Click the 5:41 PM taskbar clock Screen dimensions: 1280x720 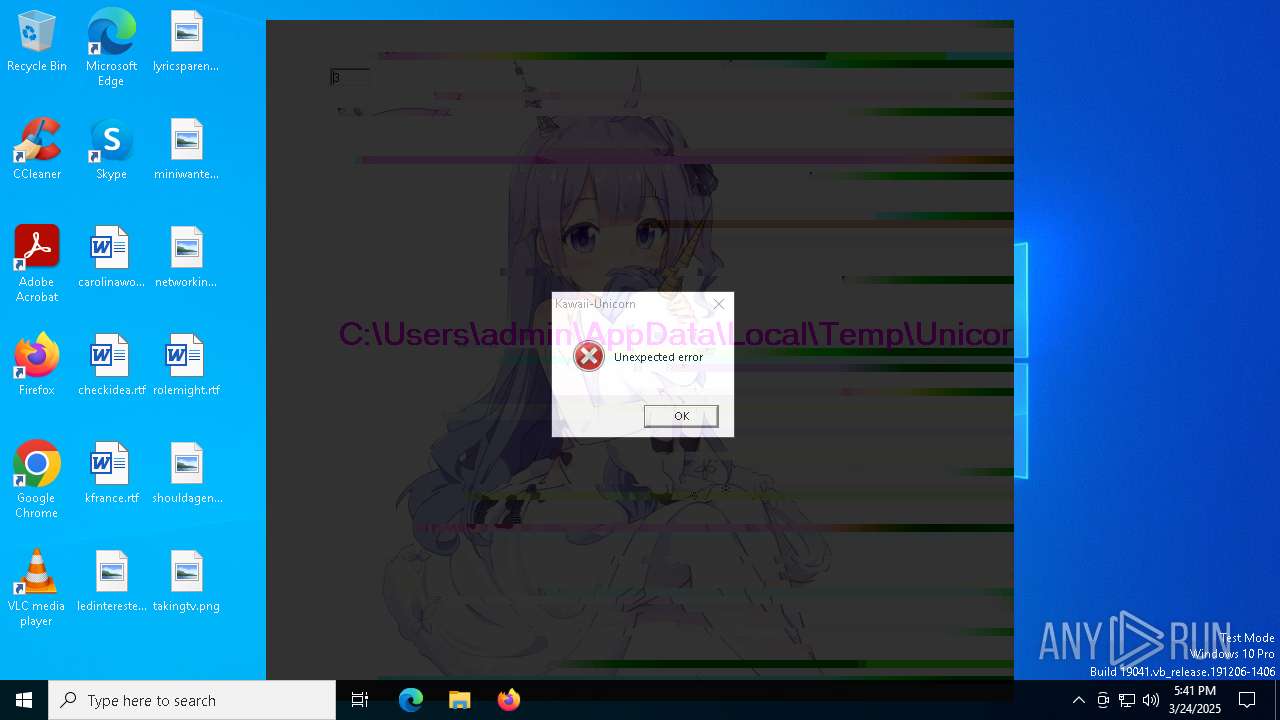[x=1195, y=700]
